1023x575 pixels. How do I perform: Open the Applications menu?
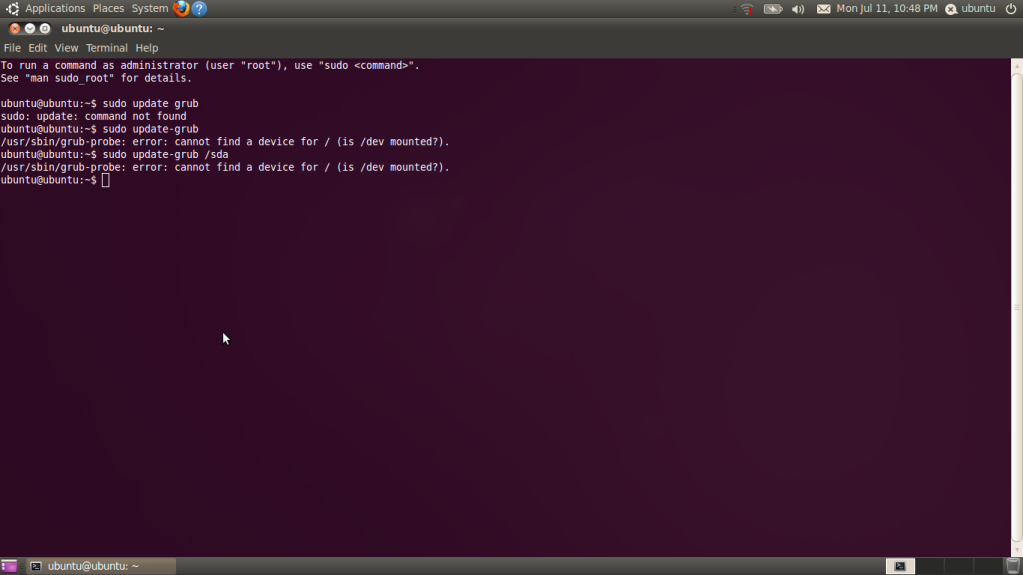(55, 8)
